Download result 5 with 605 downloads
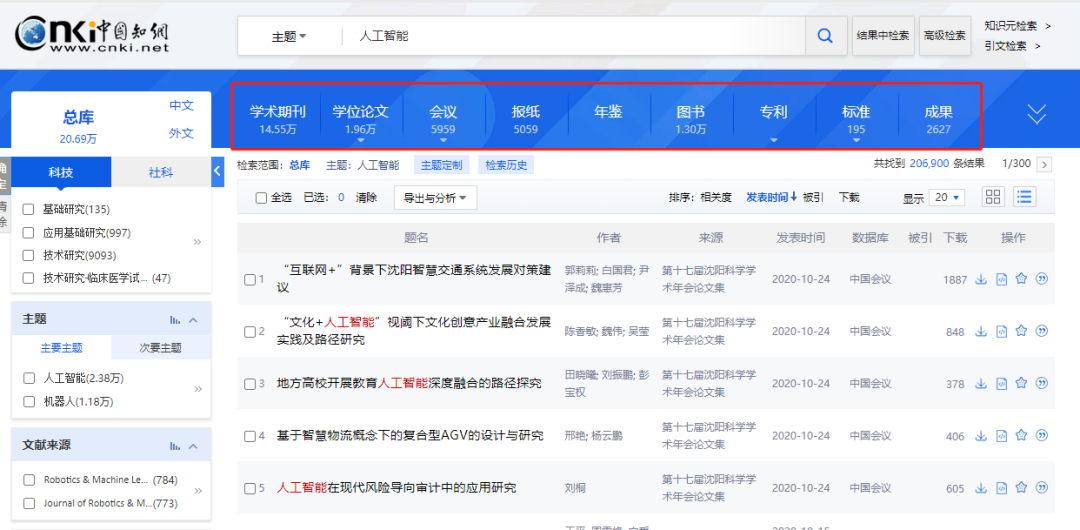 click(x=981, y=489)
